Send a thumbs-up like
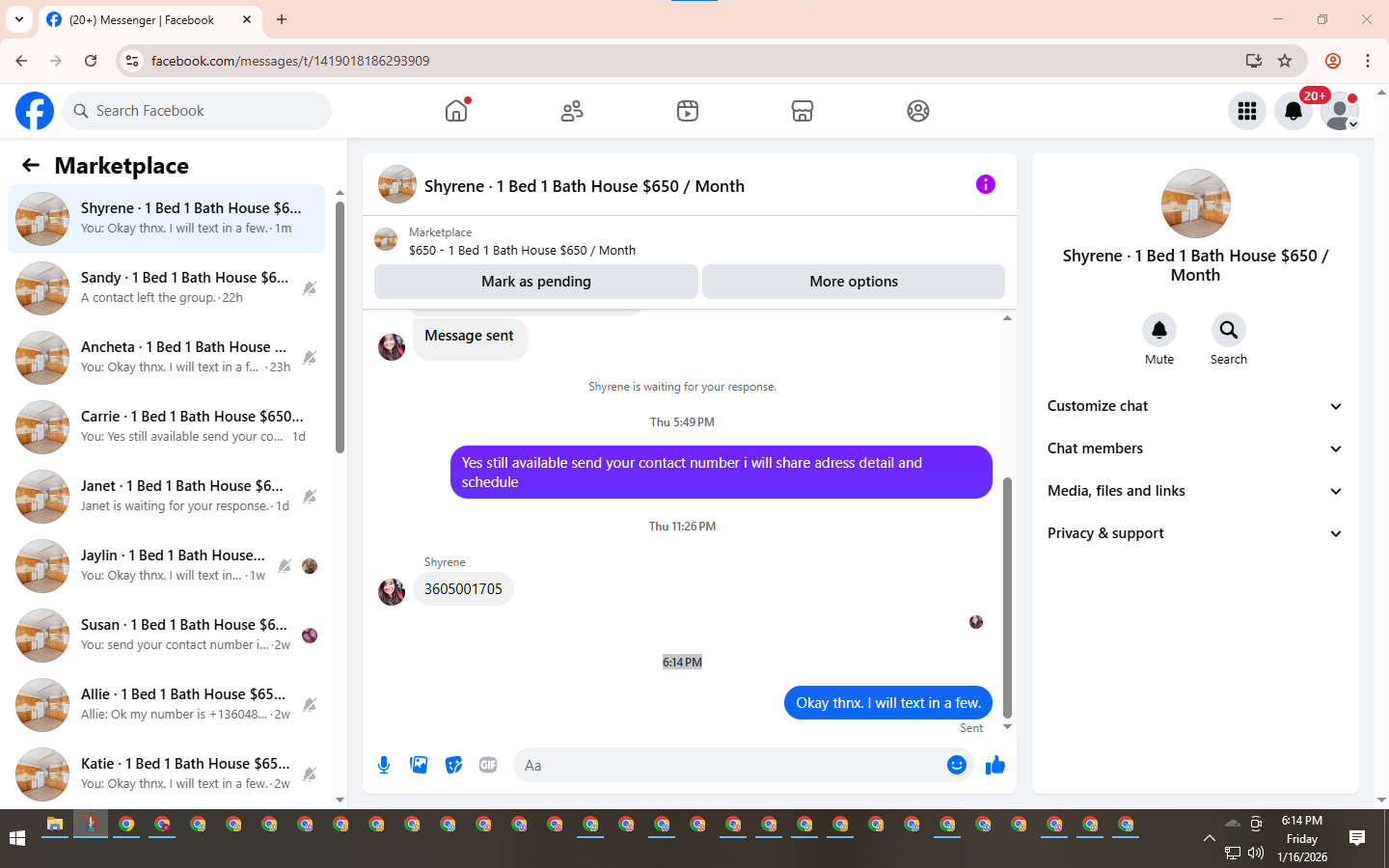The height and width of the screenshot is (868, 1389). 995,765
